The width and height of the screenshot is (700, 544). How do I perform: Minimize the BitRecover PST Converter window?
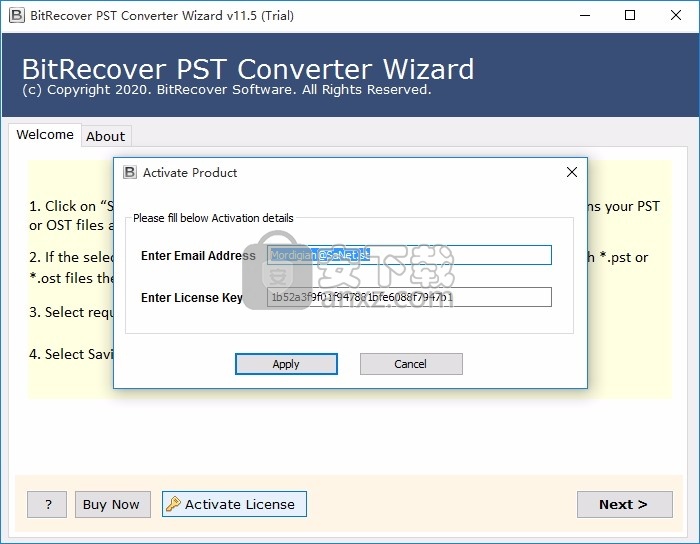[x=585, y=16]
